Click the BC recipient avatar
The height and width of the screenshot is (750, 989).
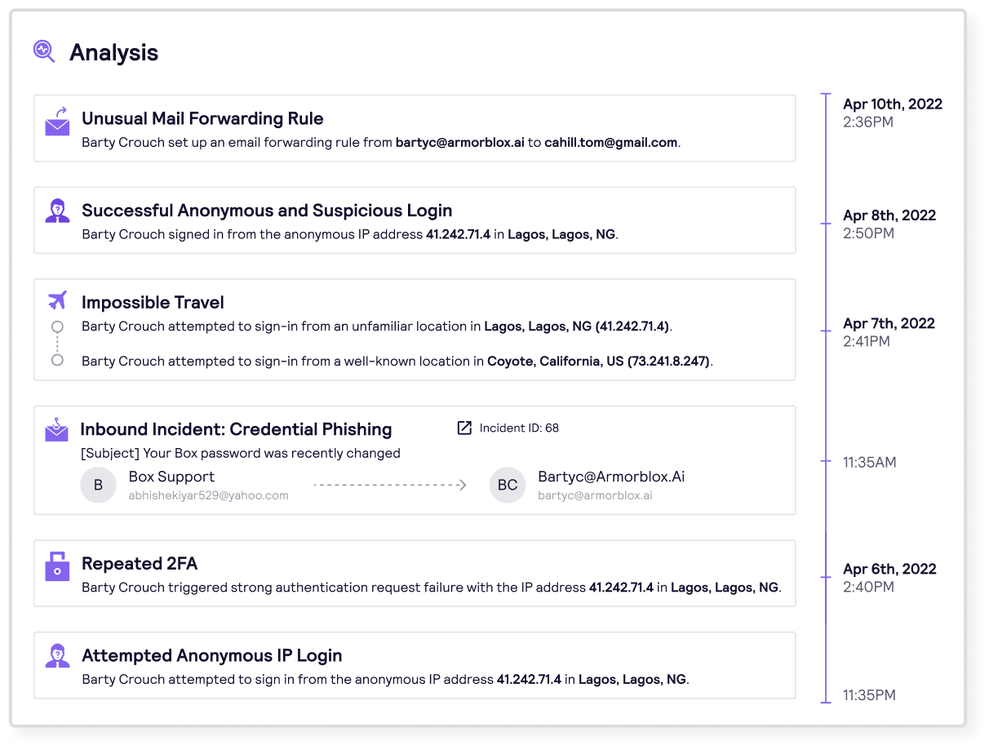[x=507, y=485]
